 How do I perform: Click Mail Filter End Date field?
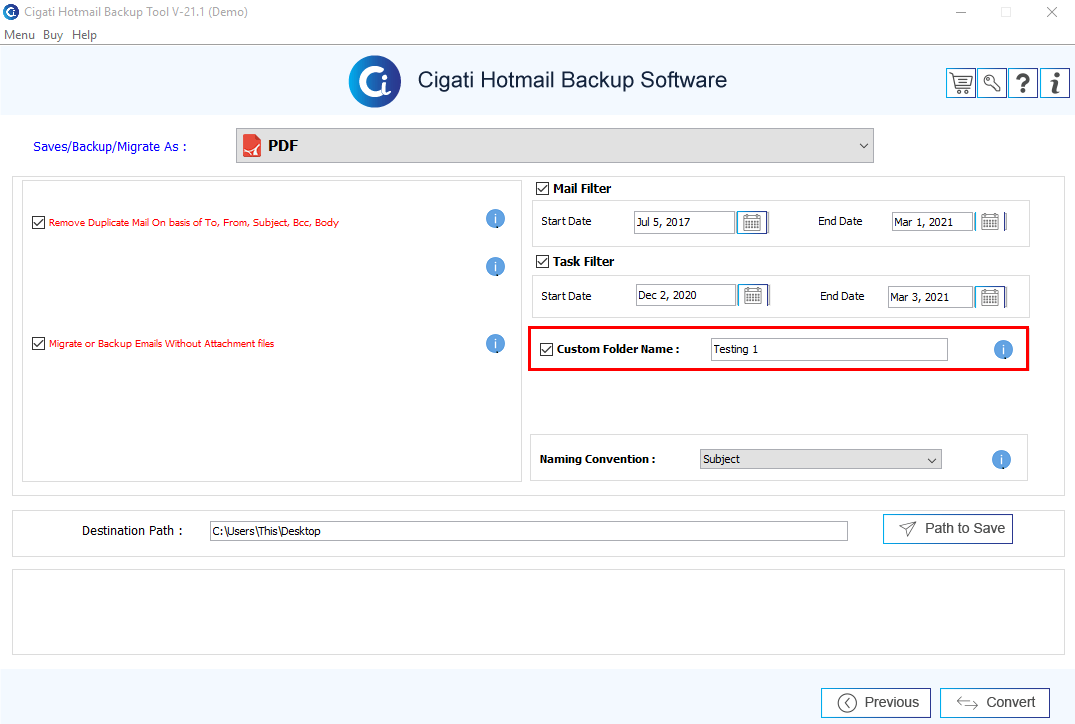[932, 221]
